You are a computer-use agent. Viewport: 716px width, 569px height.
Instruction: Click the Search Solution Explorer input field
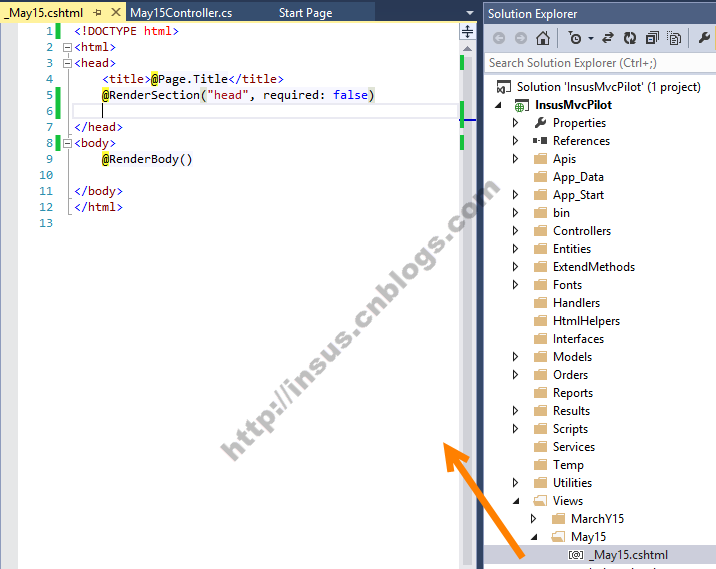600,63
